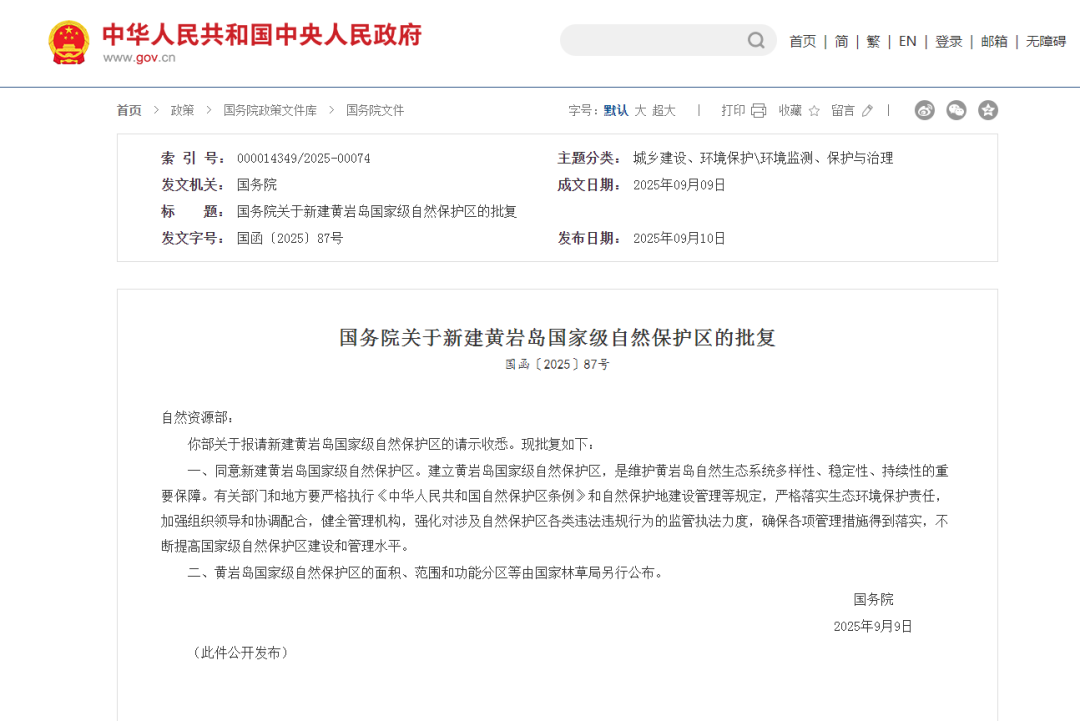Click the www.gov.cn address text
1080x721 pixels.
(139, 58)
